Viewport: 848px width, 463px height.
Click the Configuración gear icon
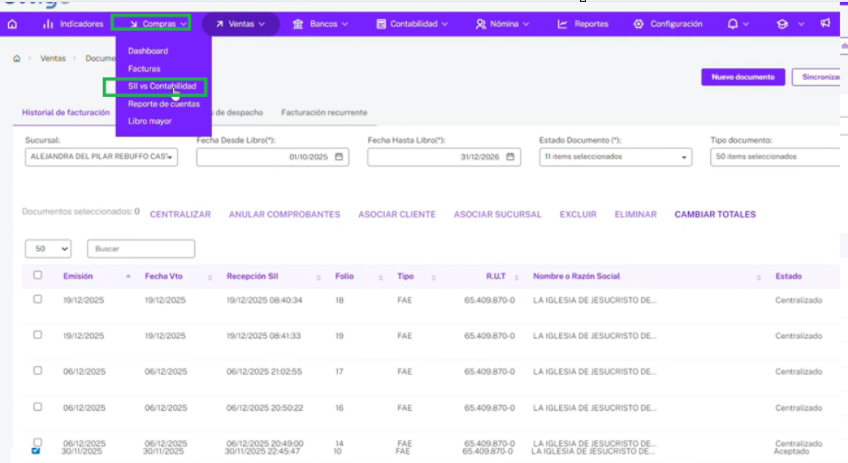click(638, 24)
